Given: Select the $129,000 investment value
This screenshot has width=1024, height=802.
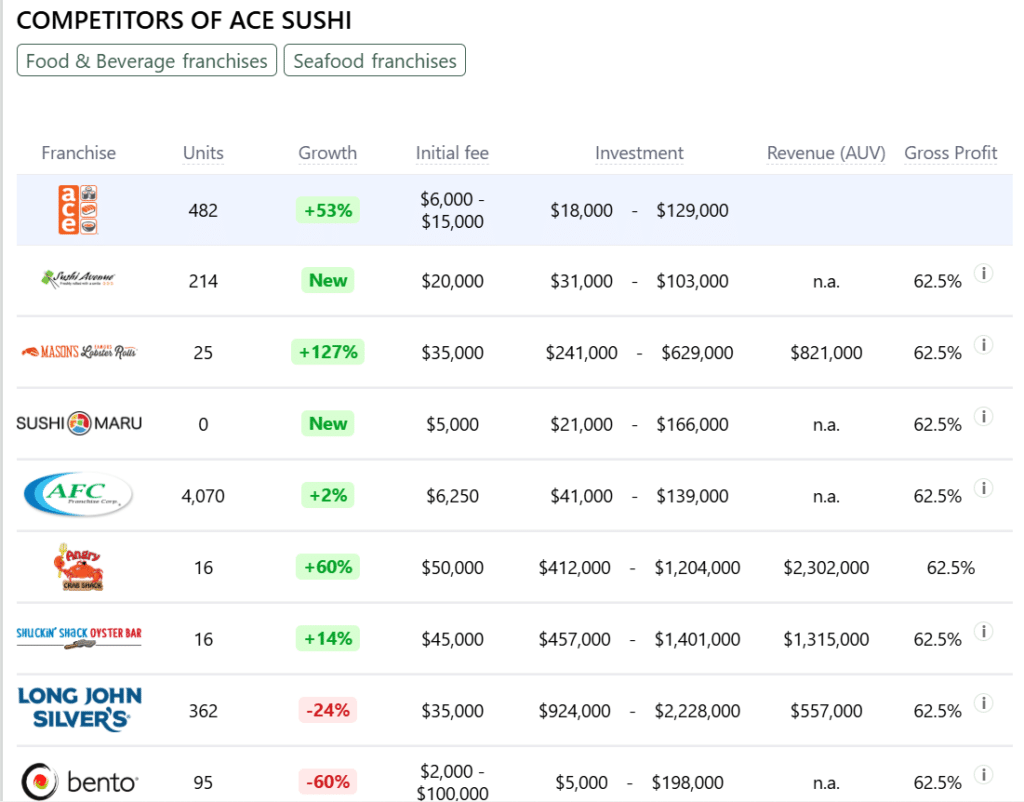Looking at the screenshot, I should (692, 210).
